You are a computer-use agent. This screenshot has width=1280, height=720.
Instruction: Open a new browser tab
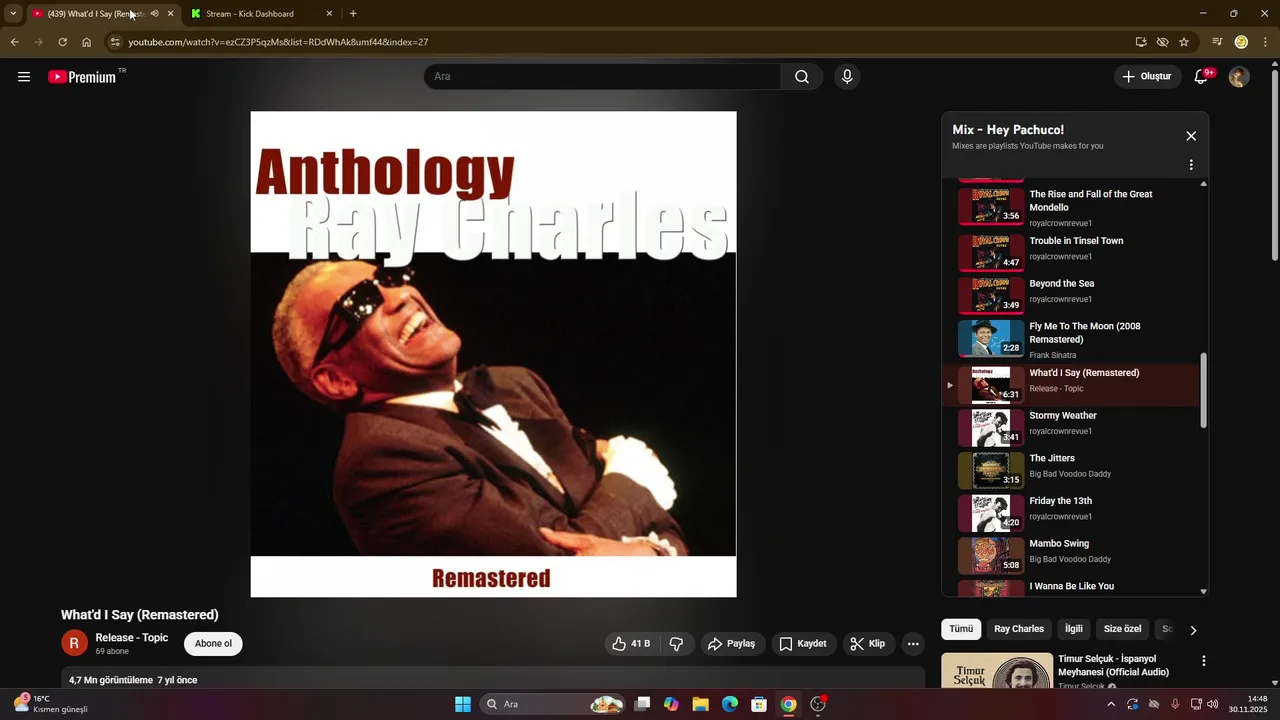pyautogui.click(x=353, y=14)
